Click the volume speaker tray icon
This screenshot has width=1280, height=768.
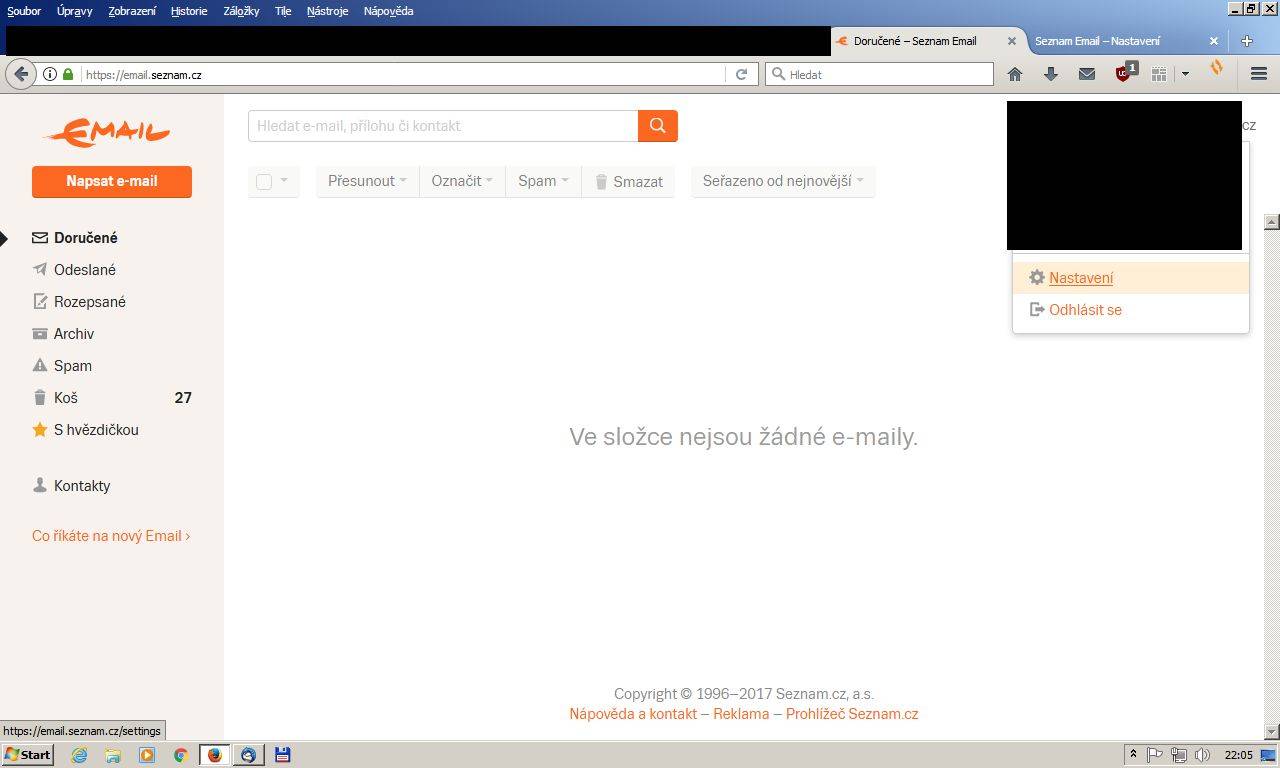pos(1202,755)
